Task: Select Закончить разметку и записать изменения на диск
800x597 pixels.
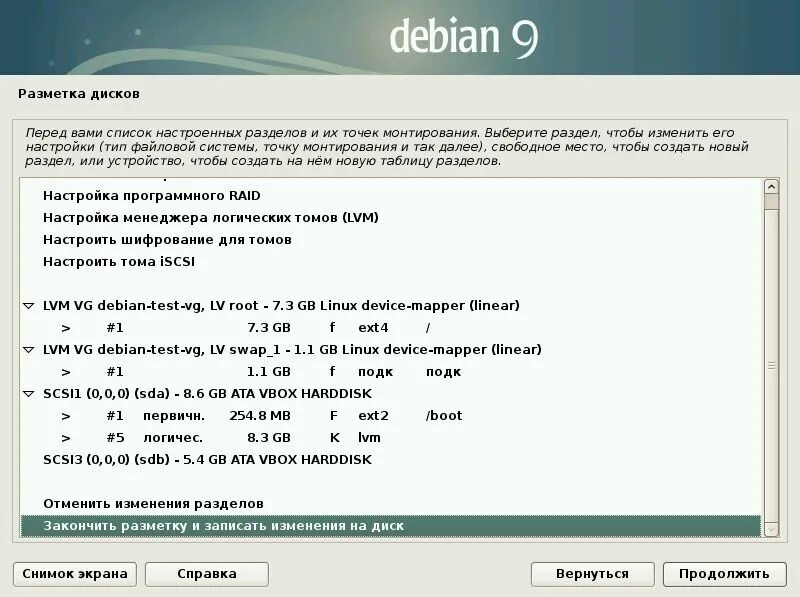Action: [391, 526]
